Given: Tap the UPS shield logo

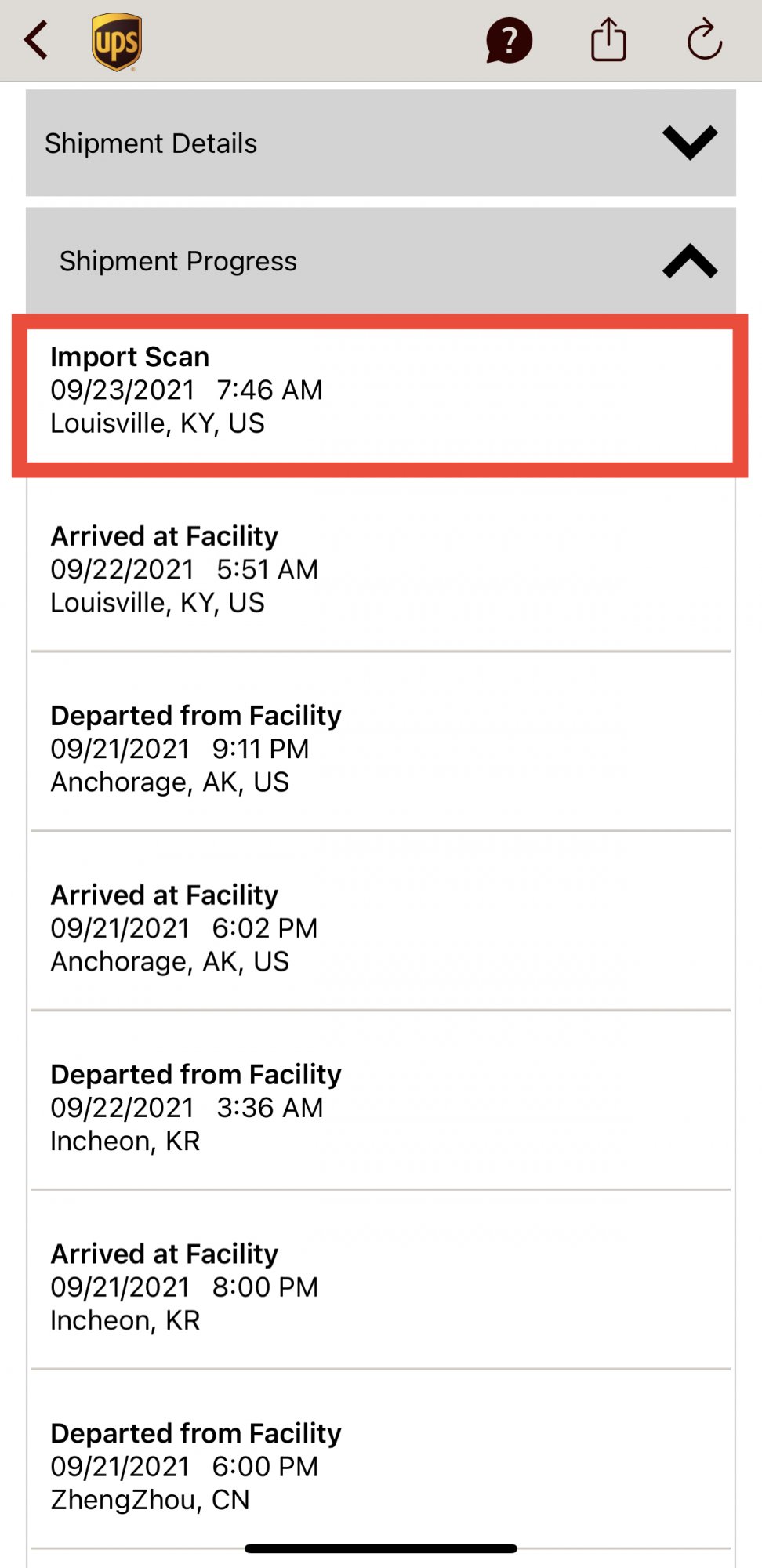Looking at the screenshot, I should point(117,42).
